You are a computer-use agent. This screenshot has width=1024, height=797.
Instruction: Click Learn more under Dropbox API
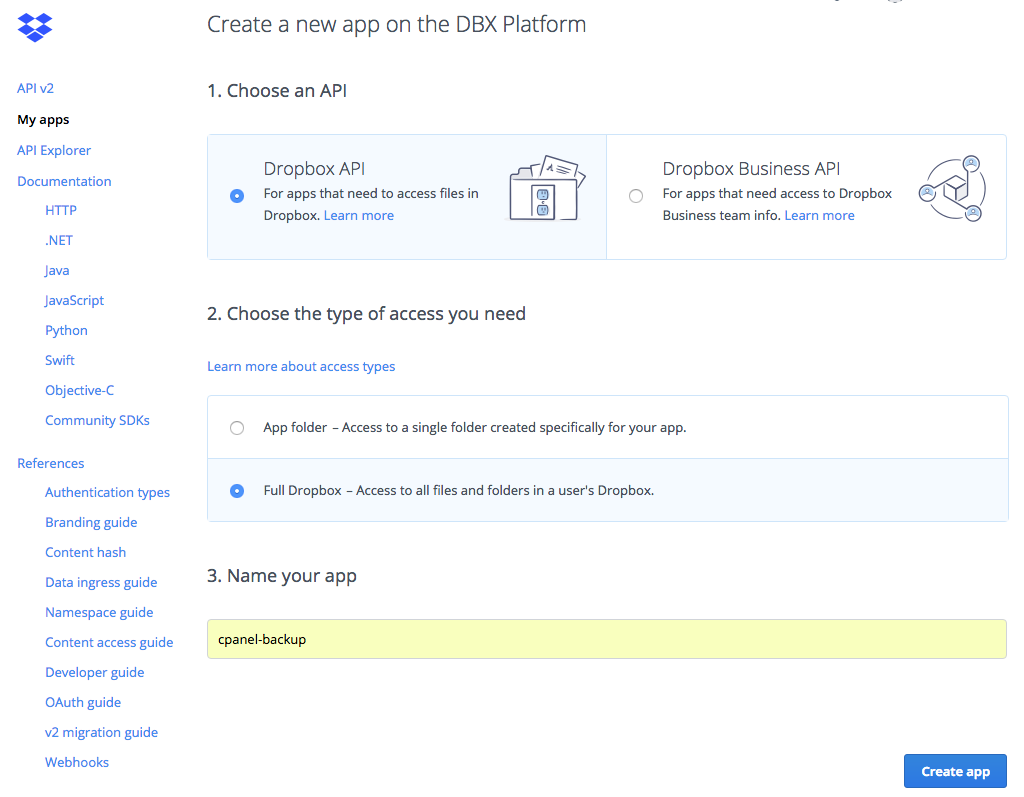tap(358, 215)
